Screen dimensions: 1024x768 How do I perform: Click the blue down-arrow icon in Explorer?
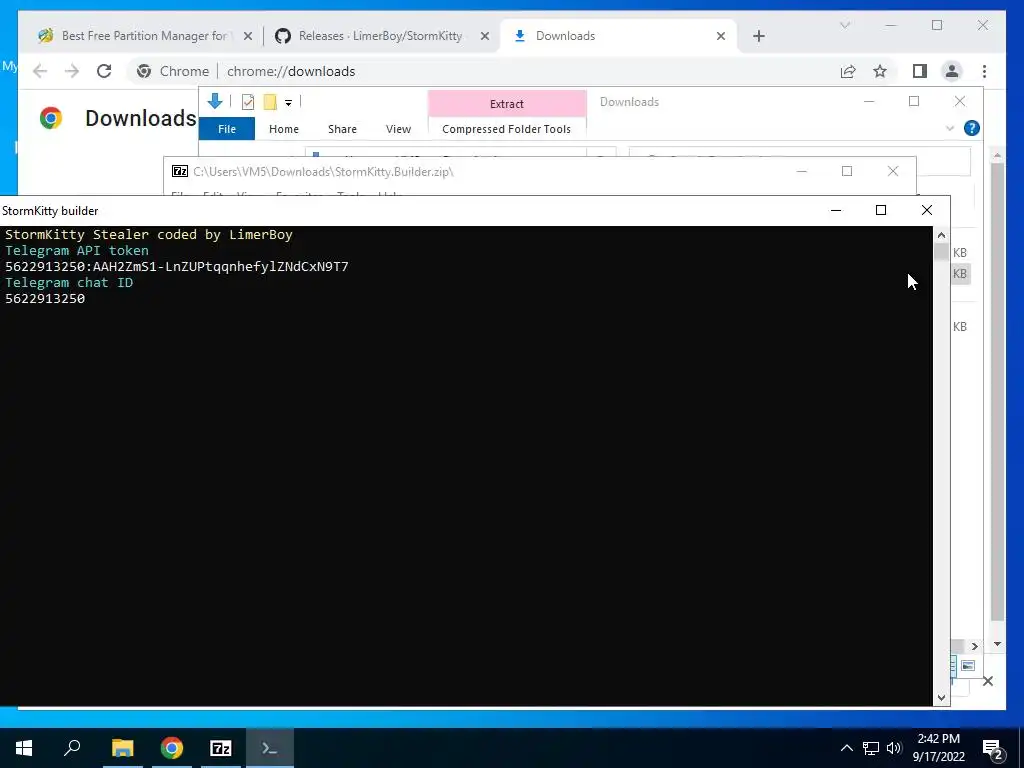215,101
